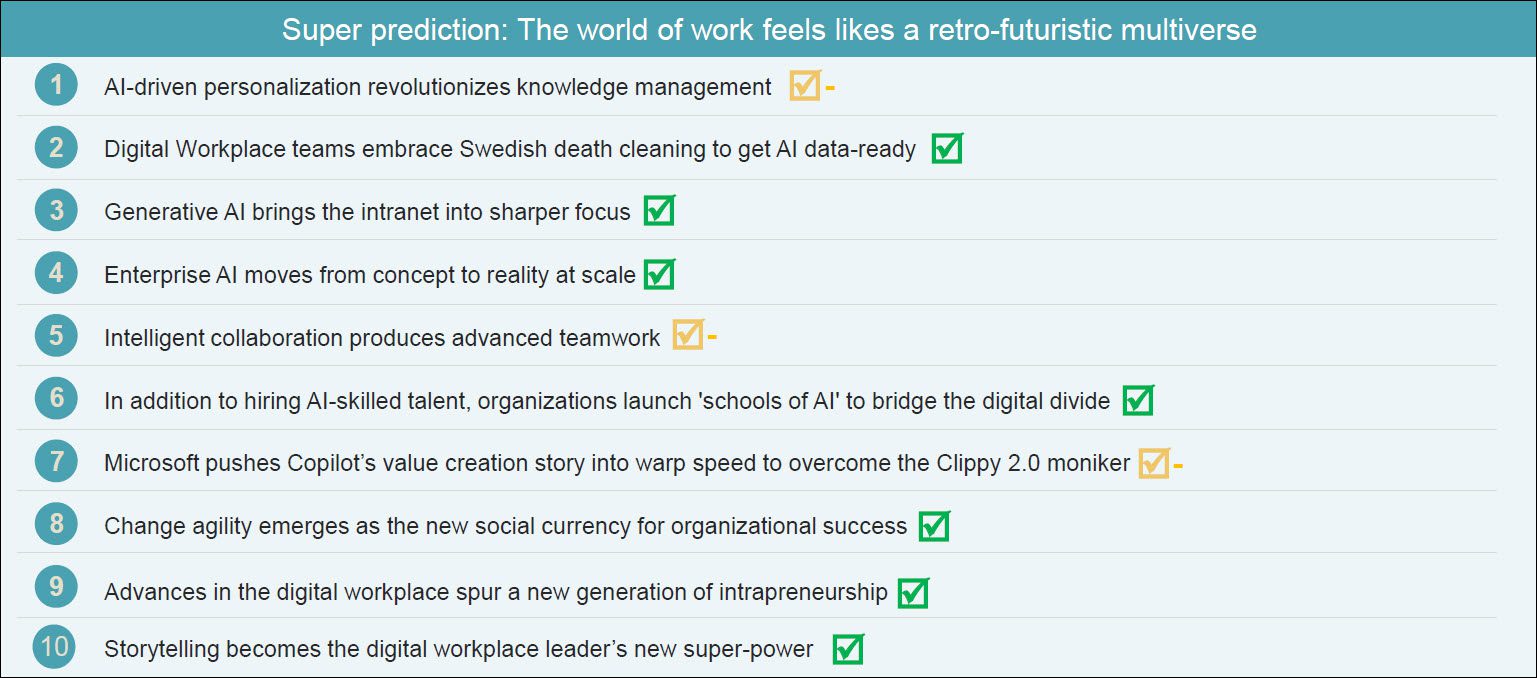Toggle checkbox beside 'schools of AI' prediction

1138,400
